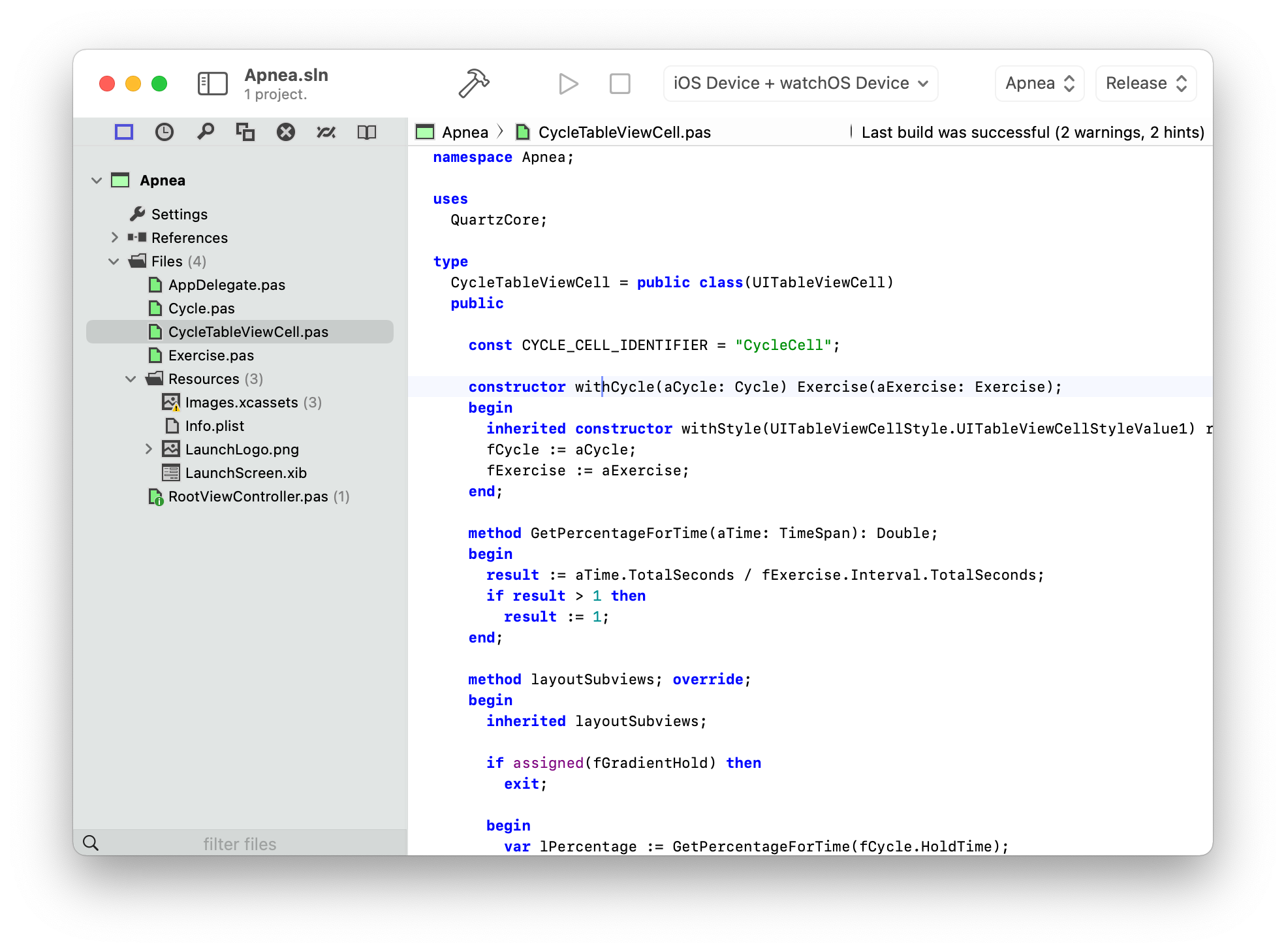Run the project with the play button
The width and height of the screenshot is (1286, 952).
[568, 84]
